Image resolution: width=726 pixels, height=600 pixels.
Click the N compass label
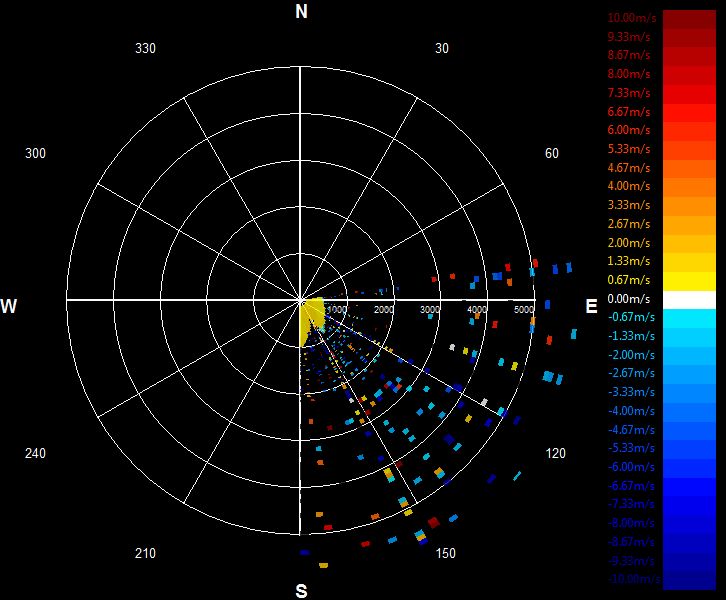[301, 12]
